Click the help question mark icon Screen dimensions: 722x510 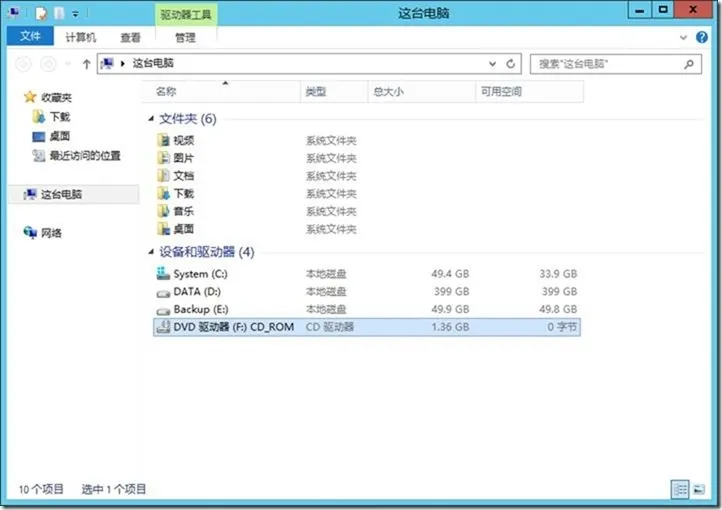pos(702,37)
